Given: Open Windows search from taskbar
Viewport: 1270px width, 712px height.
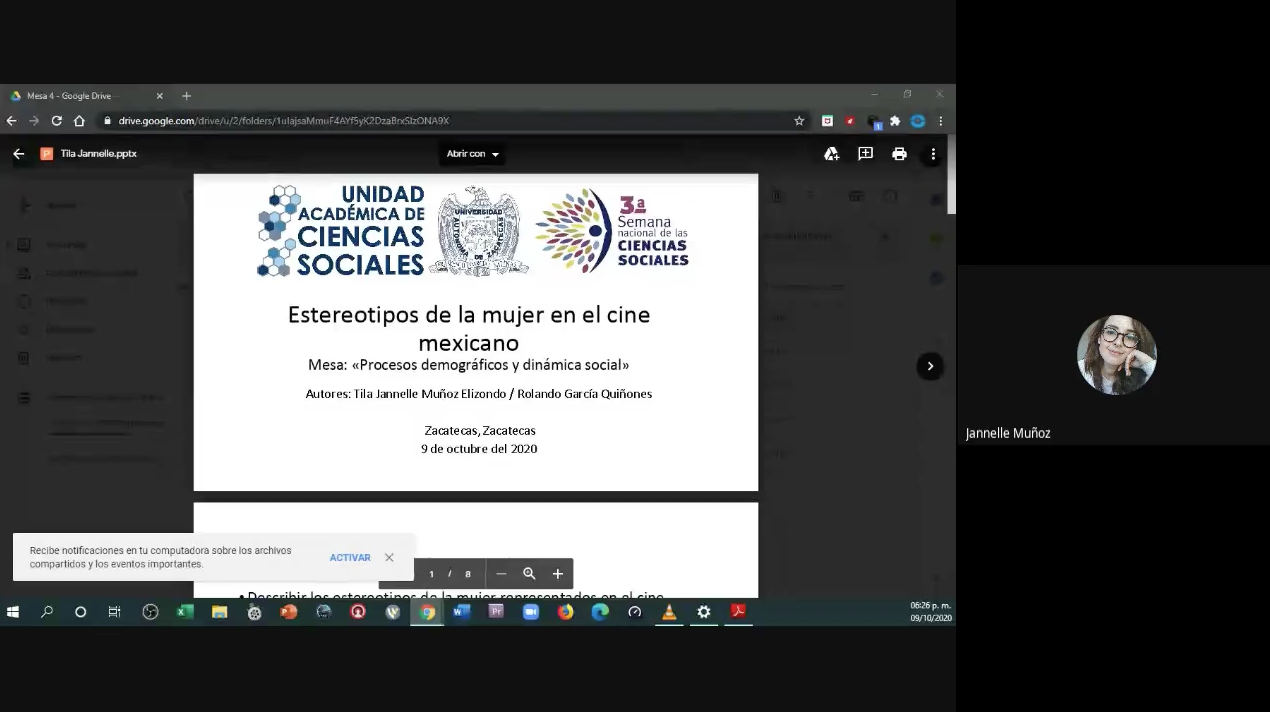Looking at the screenshot, I should [46, 612].
